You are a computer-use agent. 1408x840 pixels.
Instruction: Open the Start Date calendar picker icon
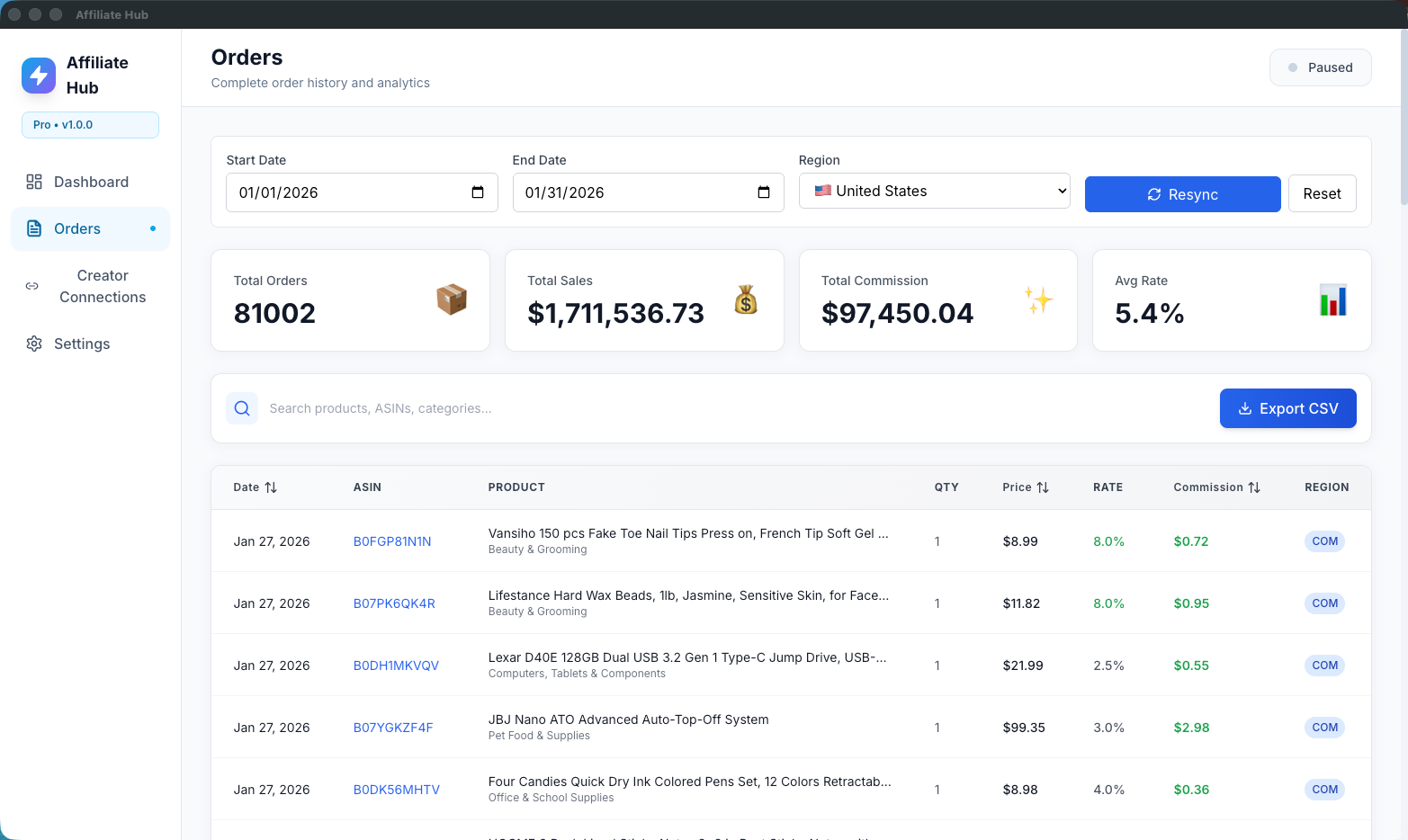pos(478,192)
